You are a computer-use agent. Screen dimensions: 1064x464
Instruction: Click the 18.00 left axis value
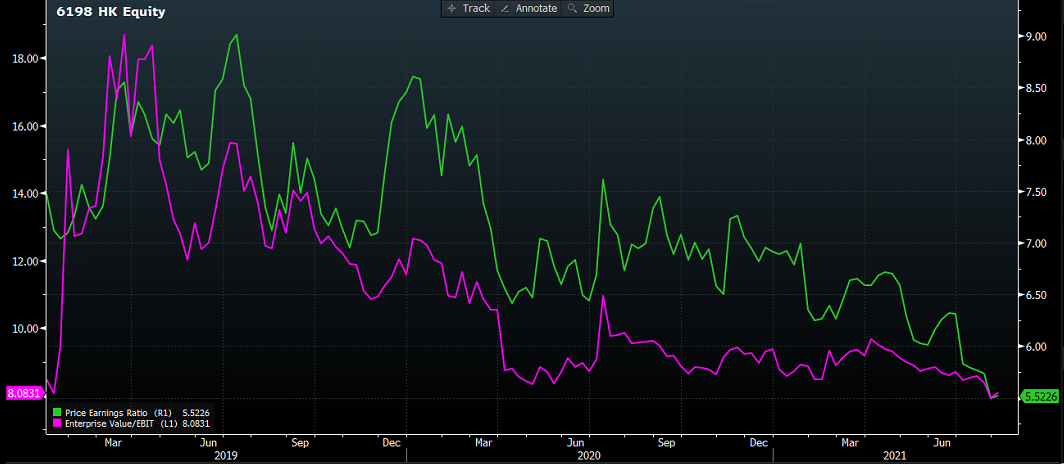click(x=24, y=59)
